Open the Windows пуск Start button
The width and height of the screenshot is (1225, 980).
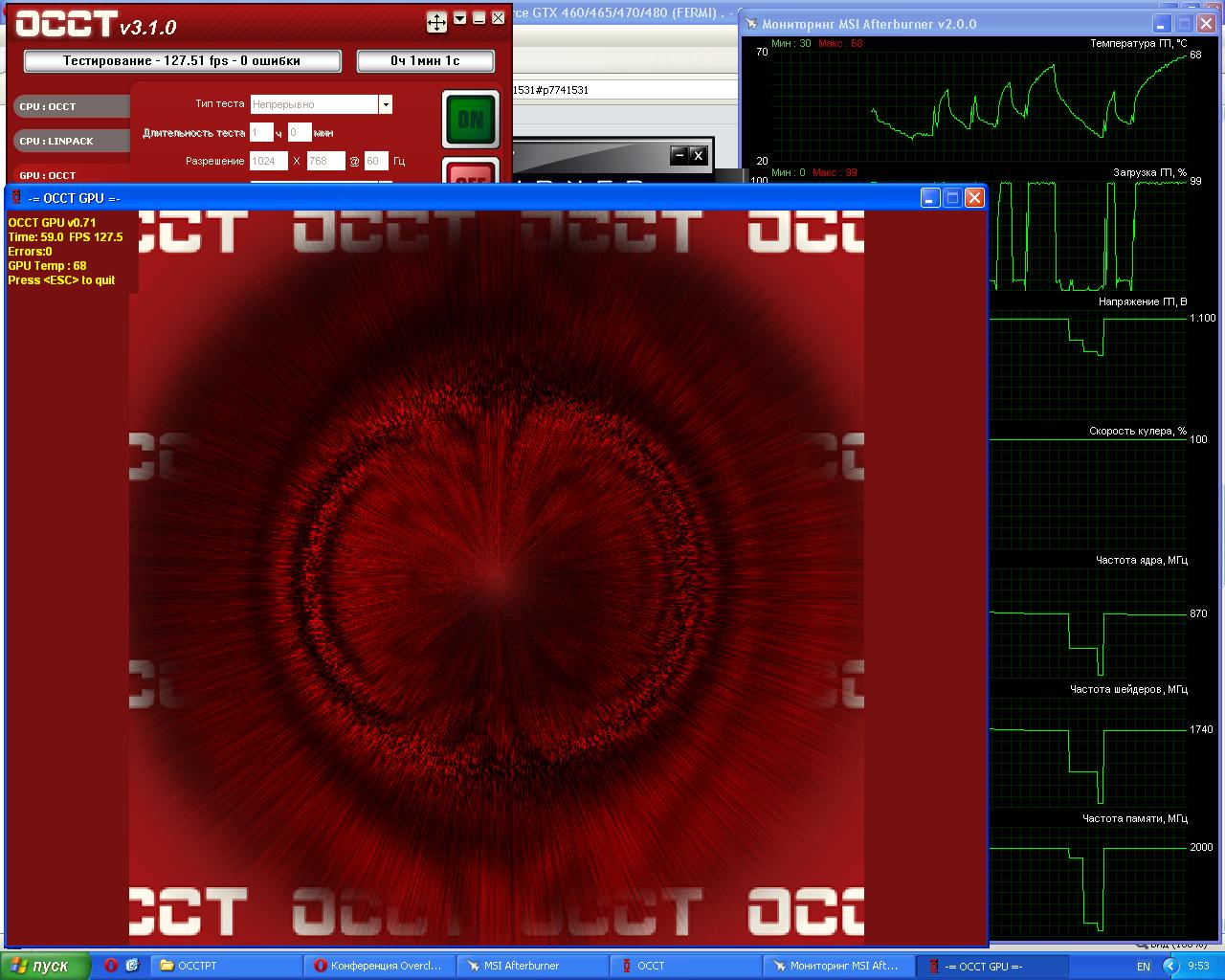pyautogui.click(x=45, y=966)
